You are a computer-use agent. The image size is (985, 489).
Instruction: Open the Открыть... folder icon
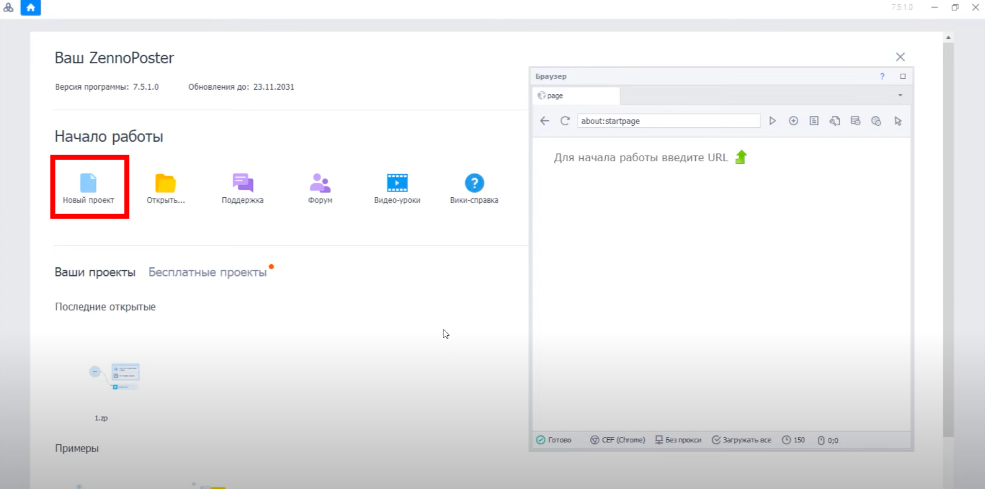click(x=166, y=183)
